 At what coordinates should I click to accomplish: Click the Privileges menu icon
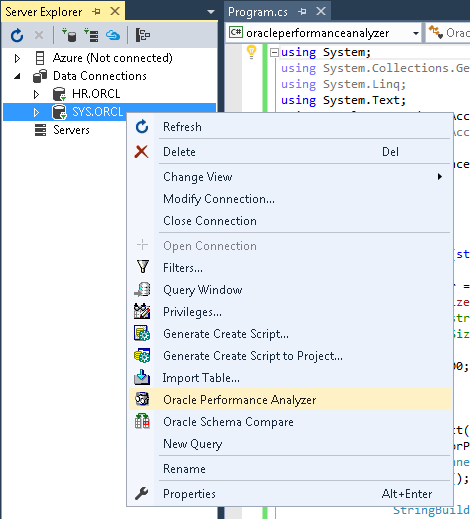142,311
